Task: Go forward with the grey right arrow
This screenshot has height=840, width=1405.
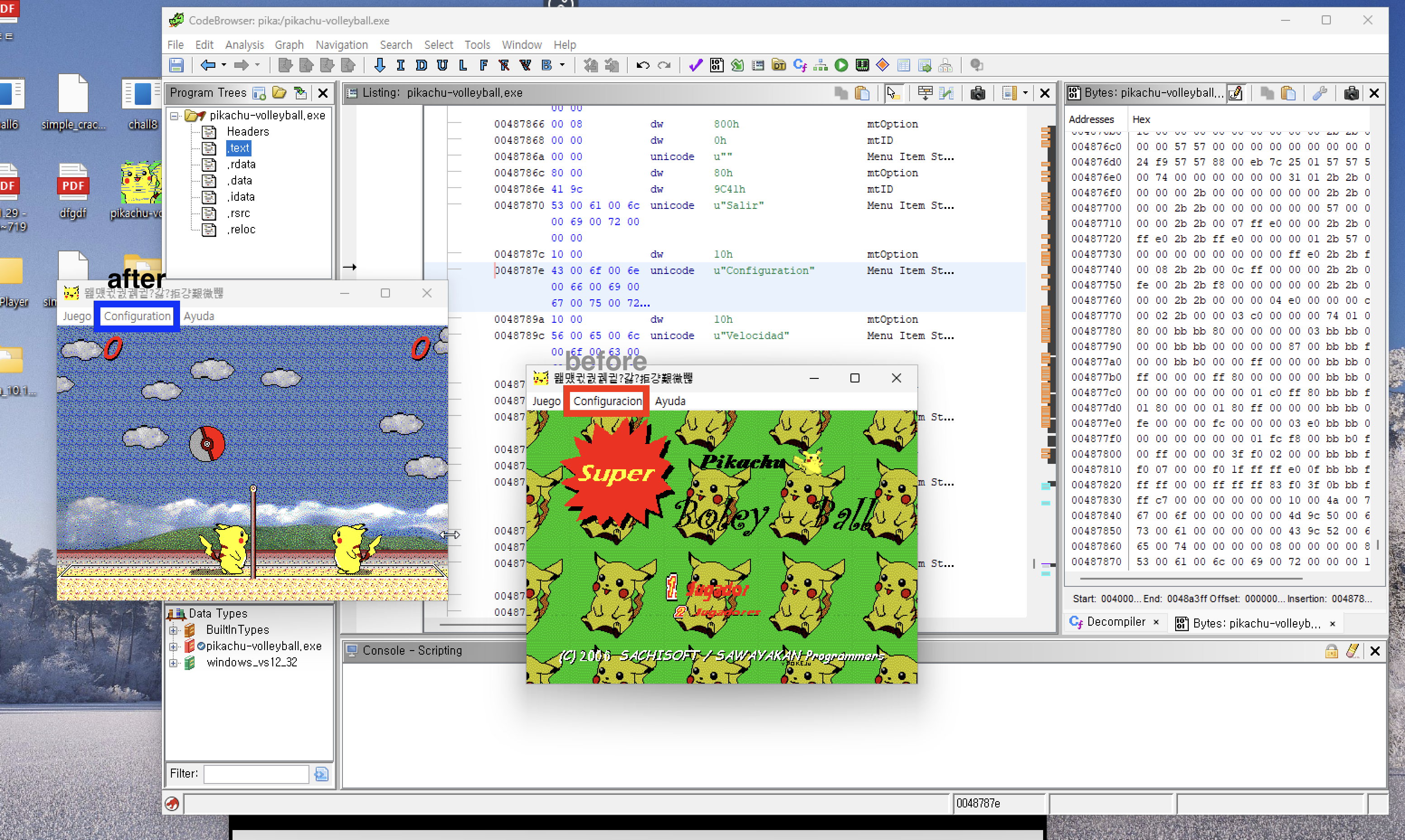Action: 241,66
